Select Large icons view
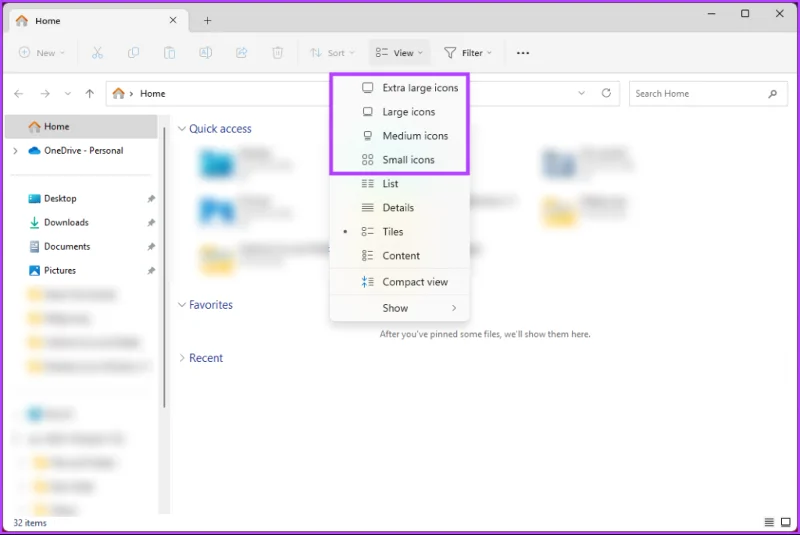Image resolution: width=800 pixels, height=535 pixels. [x=399, y=112]
